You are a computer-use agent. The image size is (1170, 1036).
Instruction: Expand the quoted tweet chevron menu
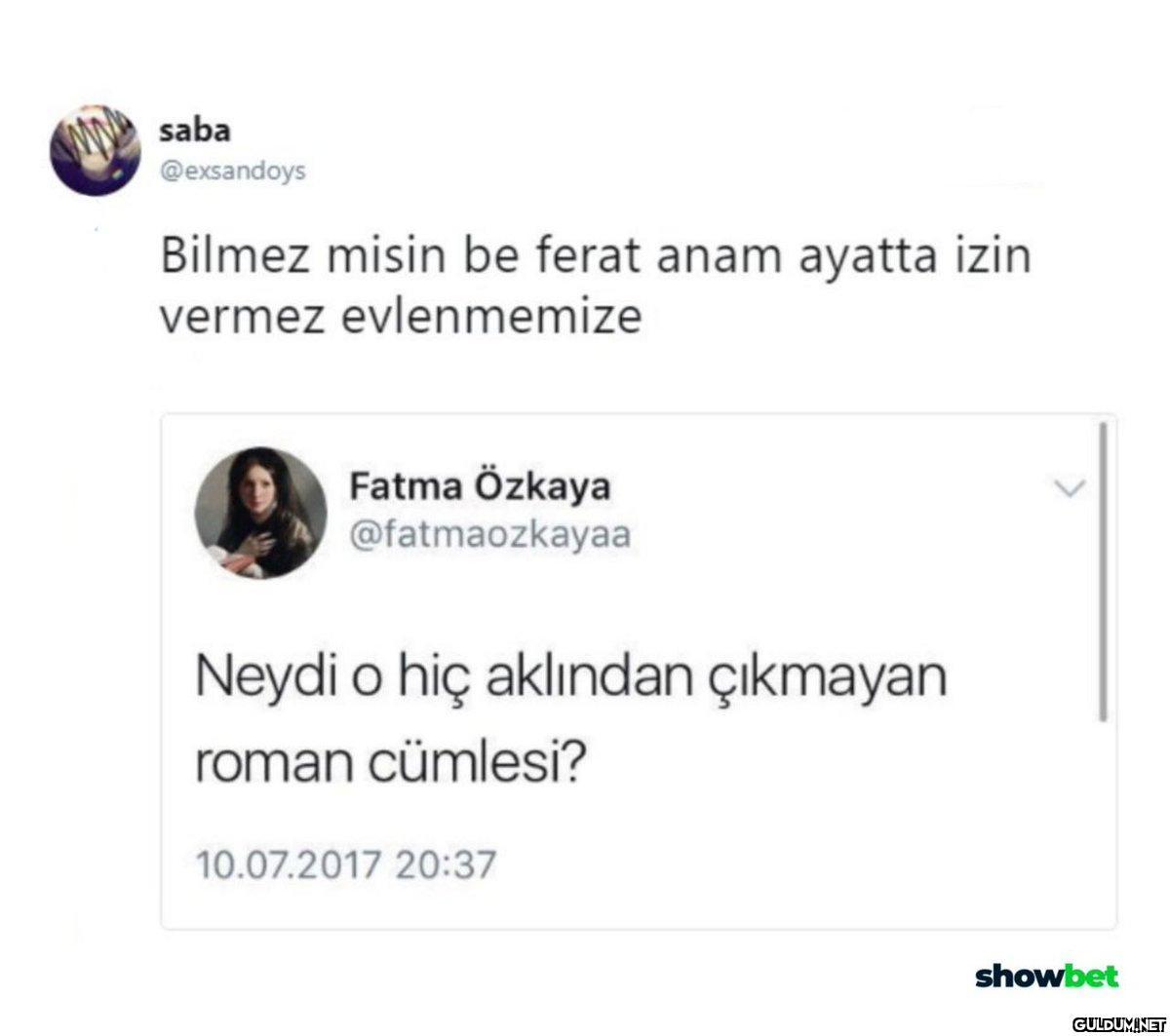tap(1070, 489)
